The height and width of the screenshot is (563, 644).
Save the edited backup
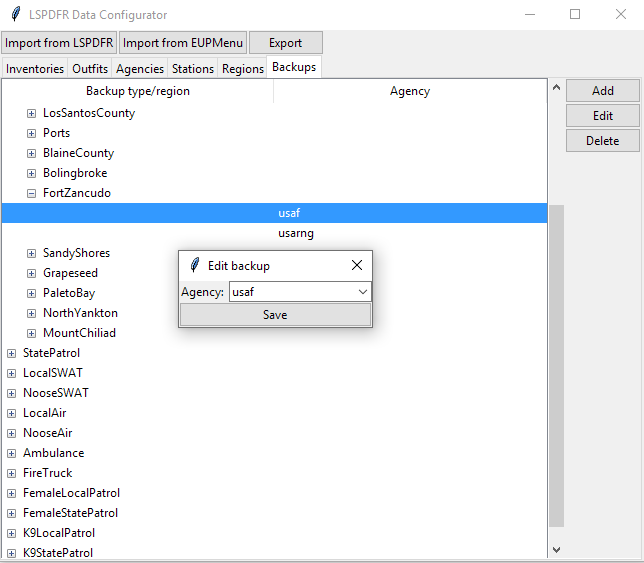[x=275, y=315]
